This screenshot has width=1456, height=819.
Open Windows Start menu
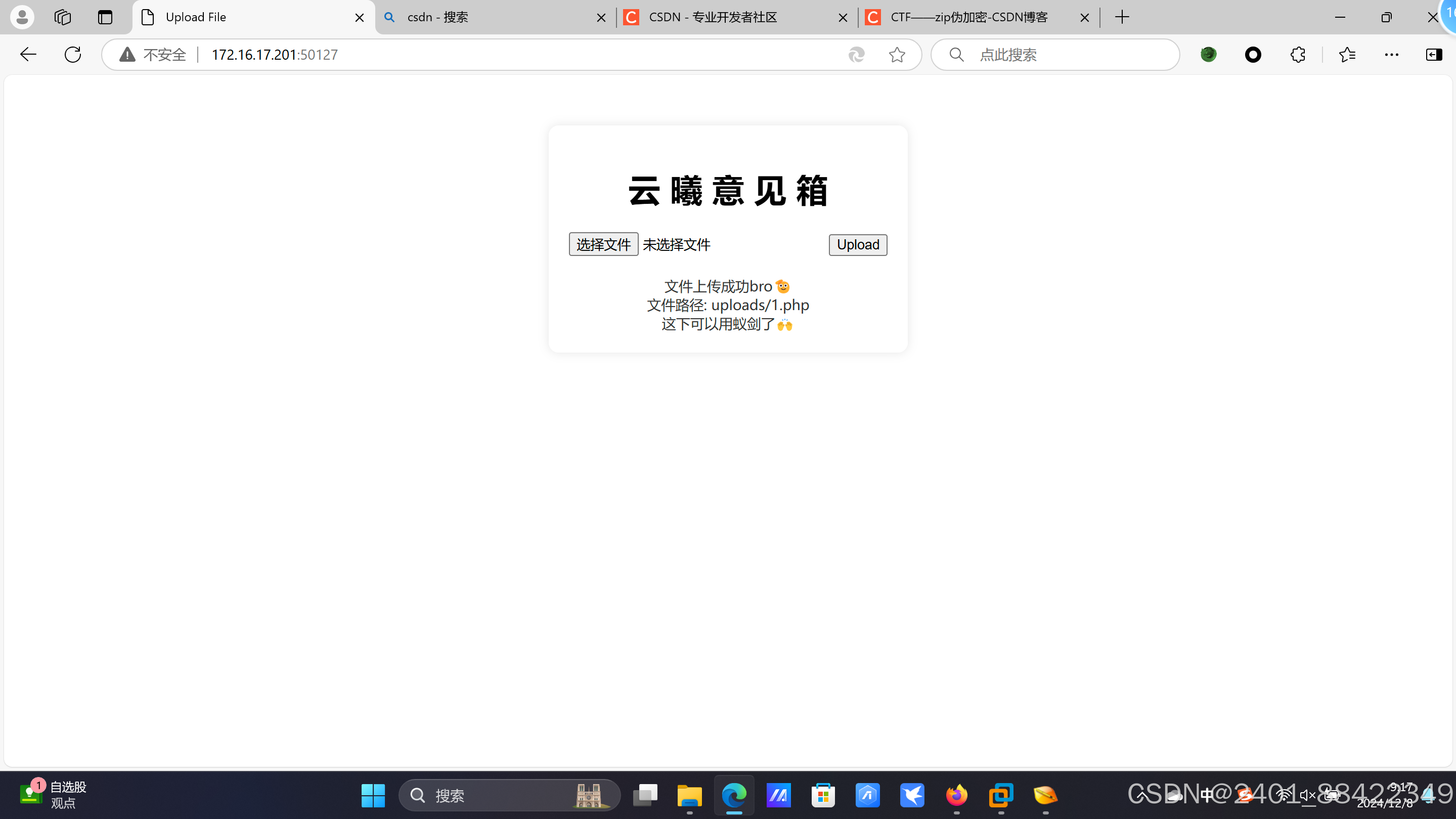tap(373, 795)
